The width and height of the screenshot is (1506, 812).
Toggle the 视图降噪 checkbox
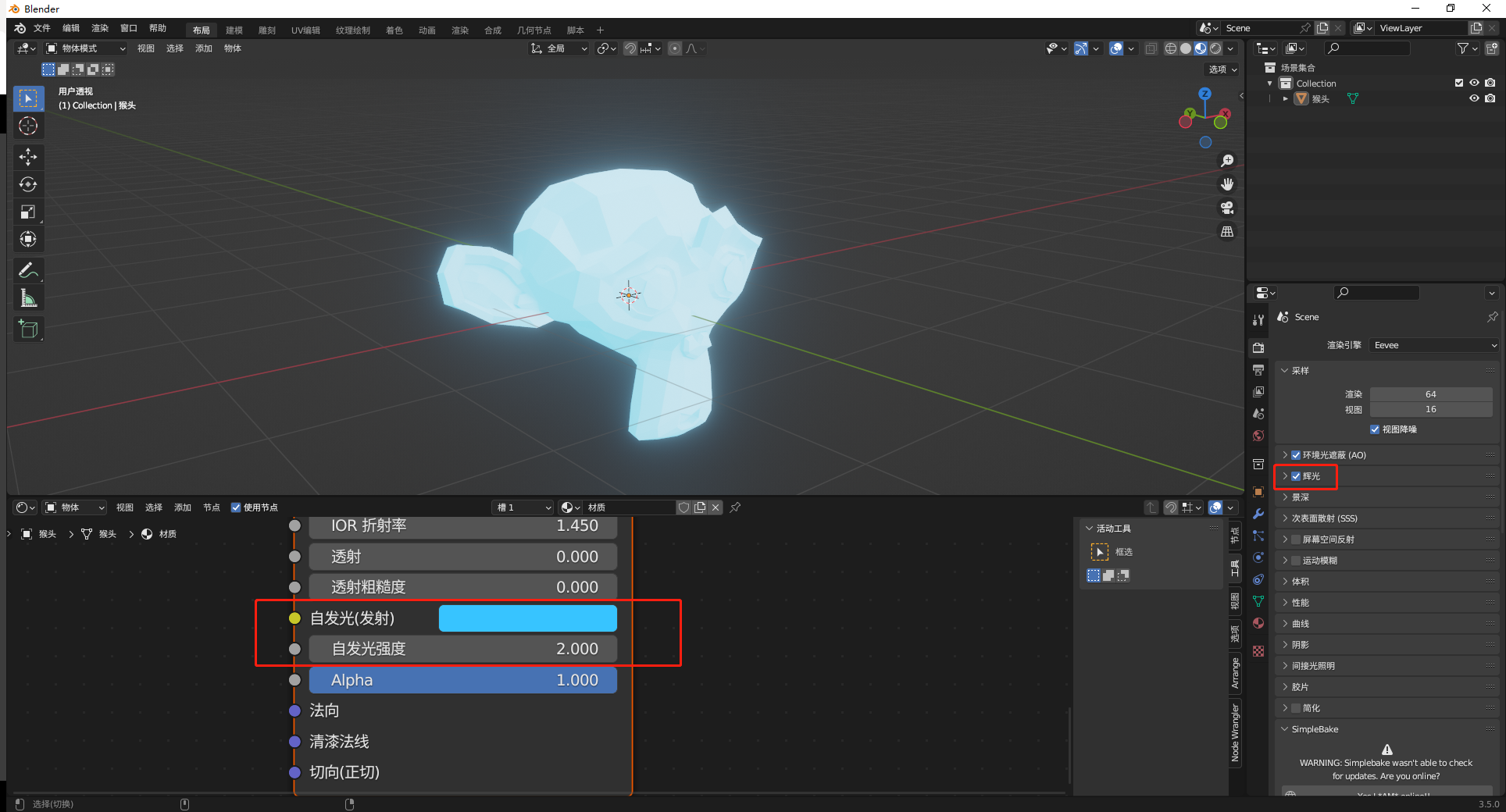tap(1375, 429)
